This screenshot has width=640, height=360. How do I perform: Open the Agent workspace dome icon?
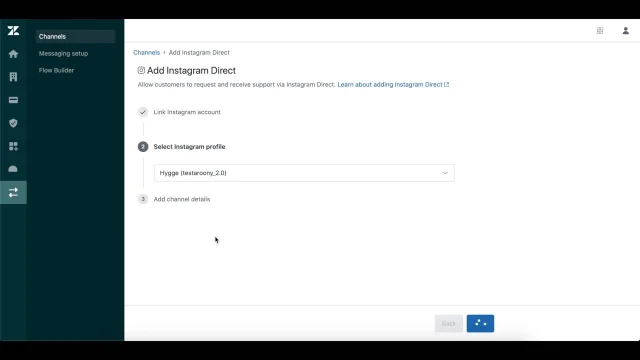[13, 169]
